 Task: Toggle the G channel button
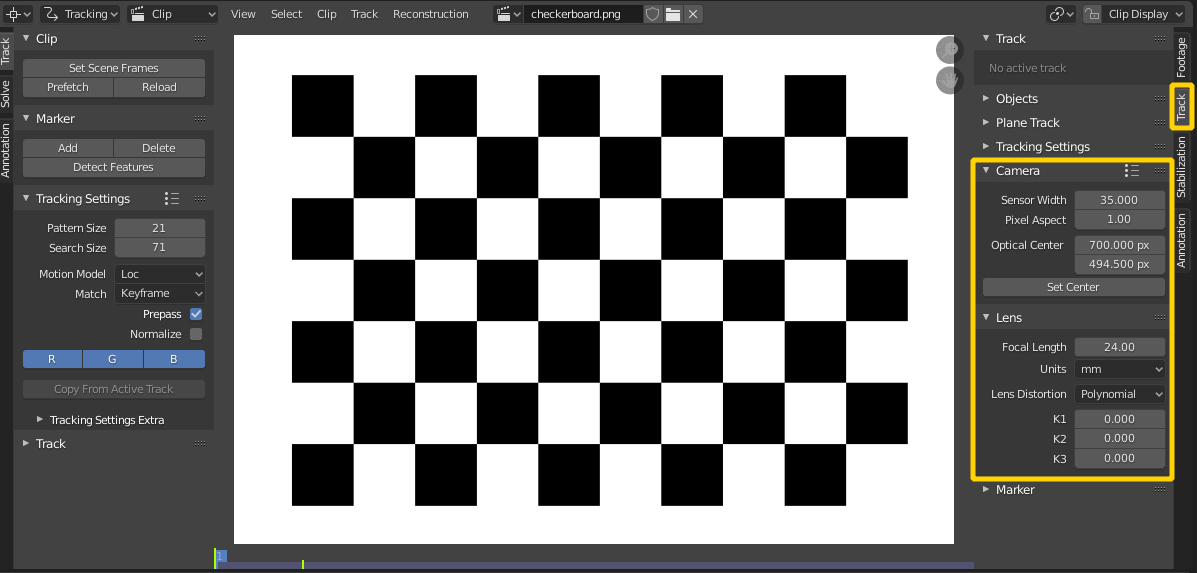click(x=113, y=359)
